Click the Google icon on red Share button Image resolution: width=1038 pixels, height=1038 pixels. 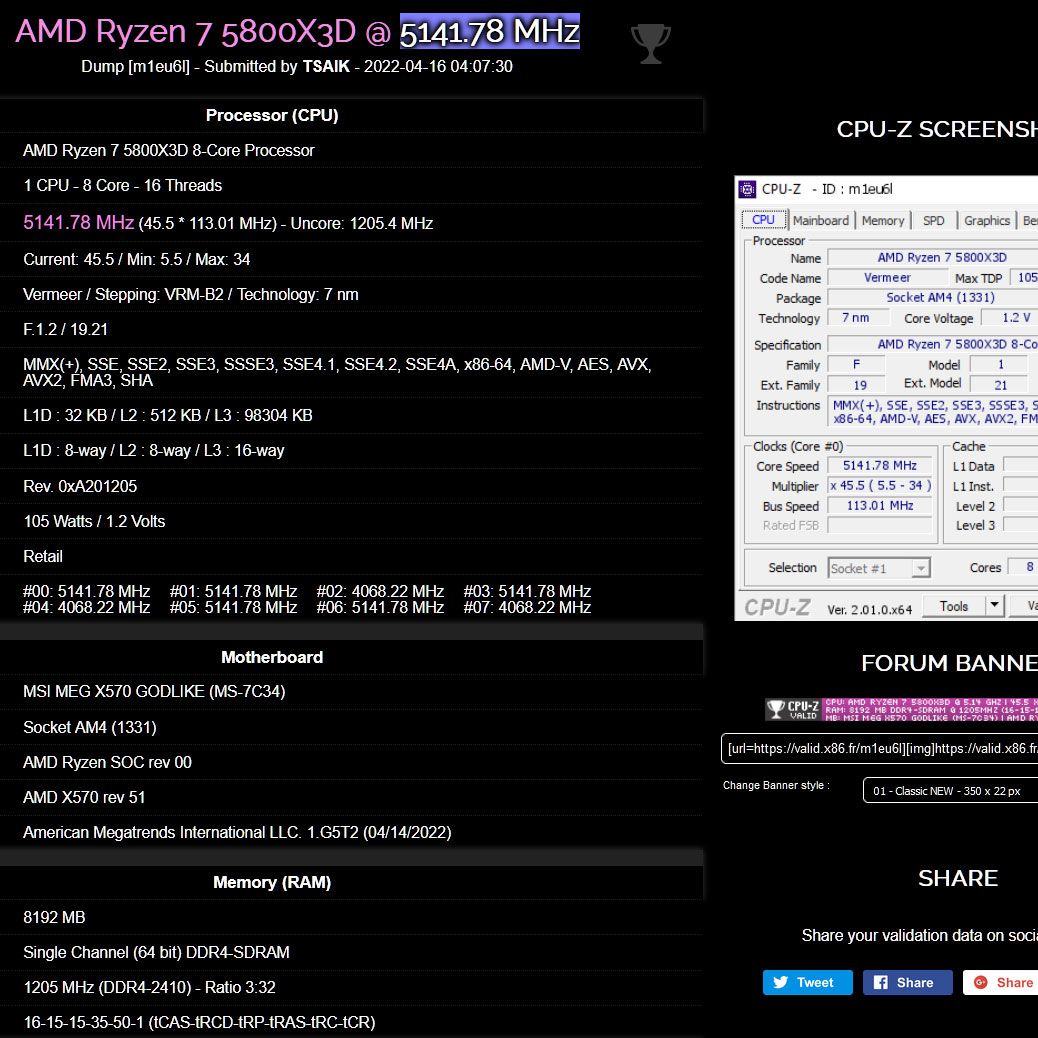tap(980, 982)
